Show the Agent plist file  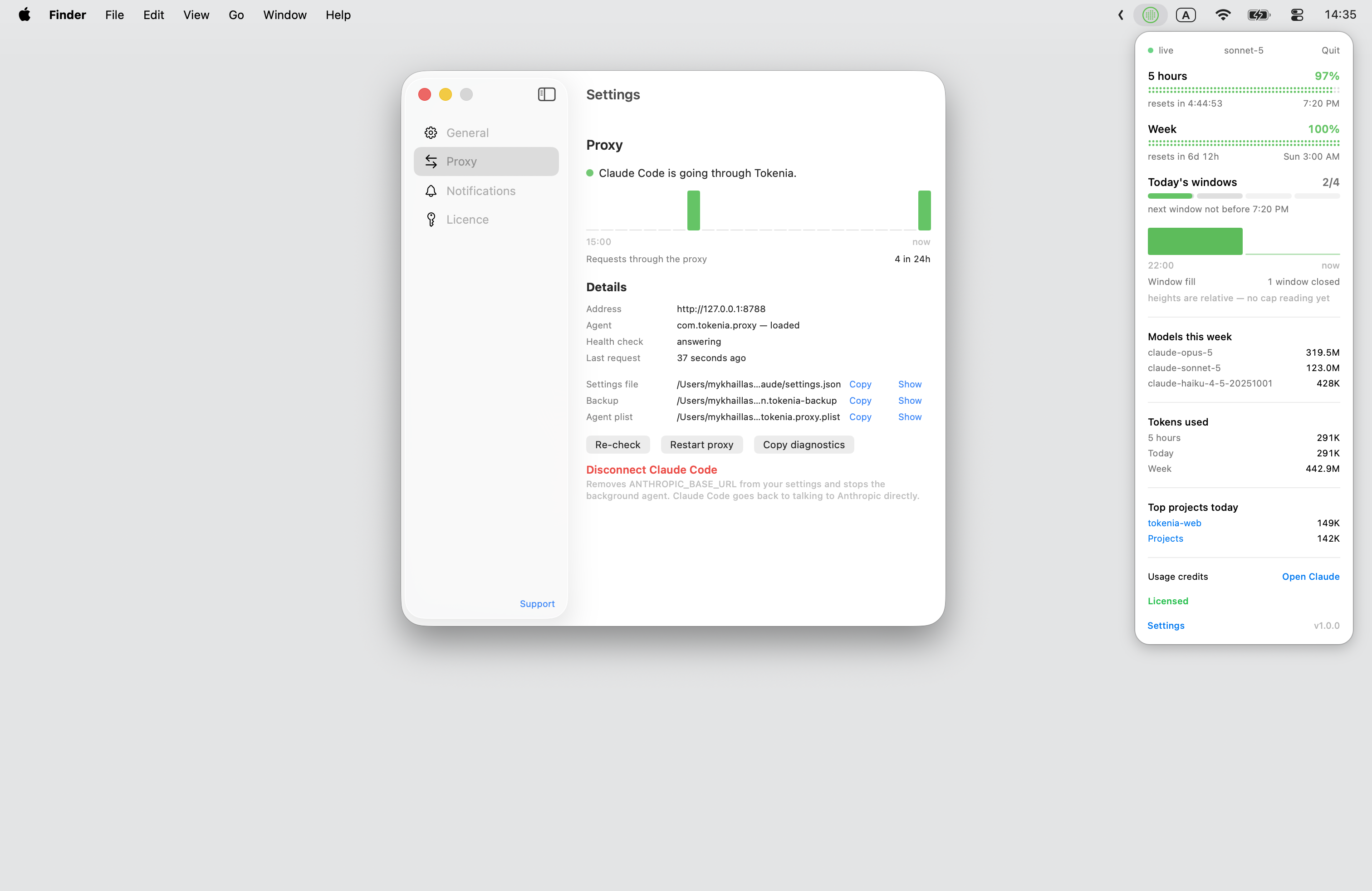(x=910, y=416)
